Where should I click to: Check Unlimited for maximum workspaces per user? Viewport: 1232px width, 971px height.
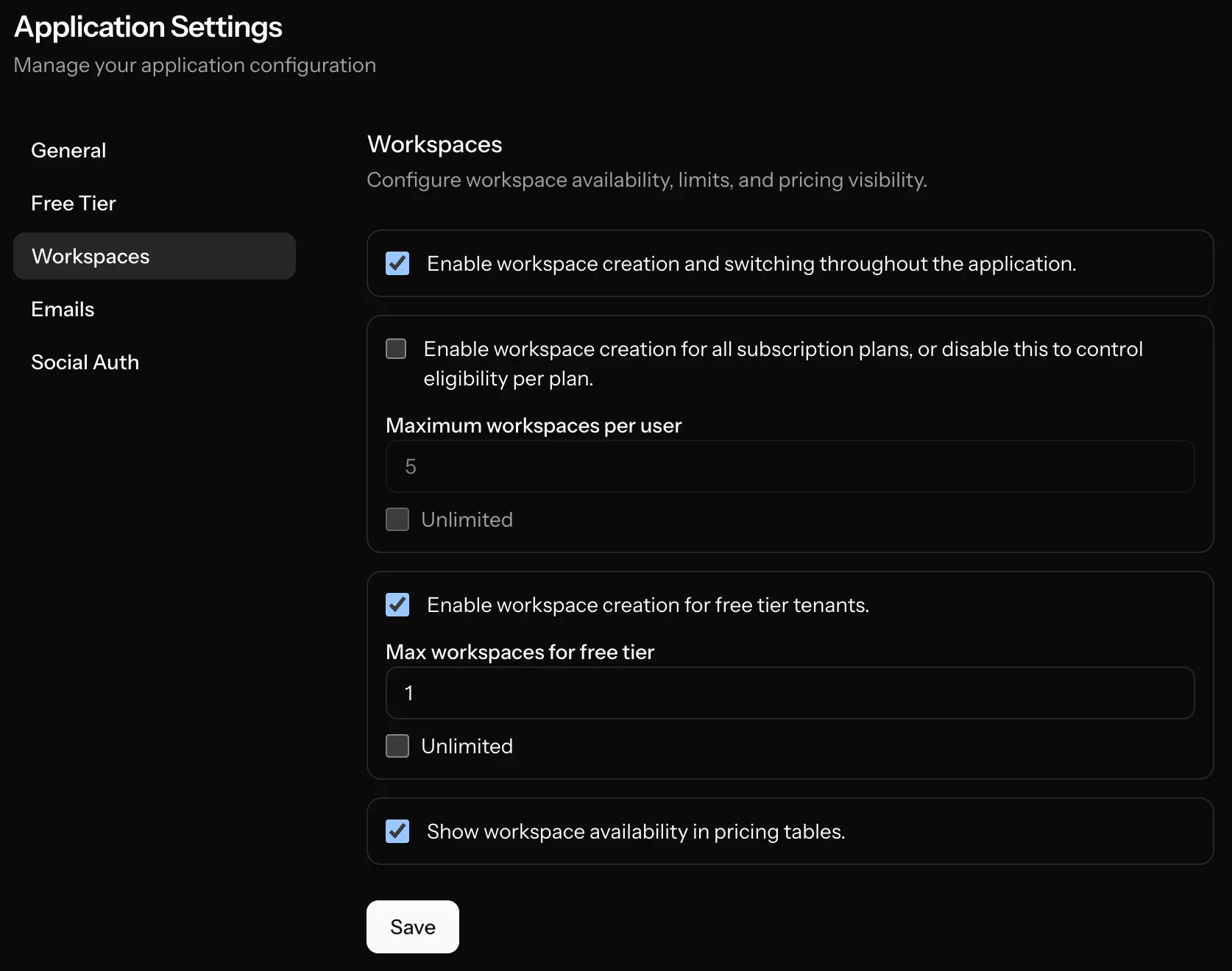[397, 519]
